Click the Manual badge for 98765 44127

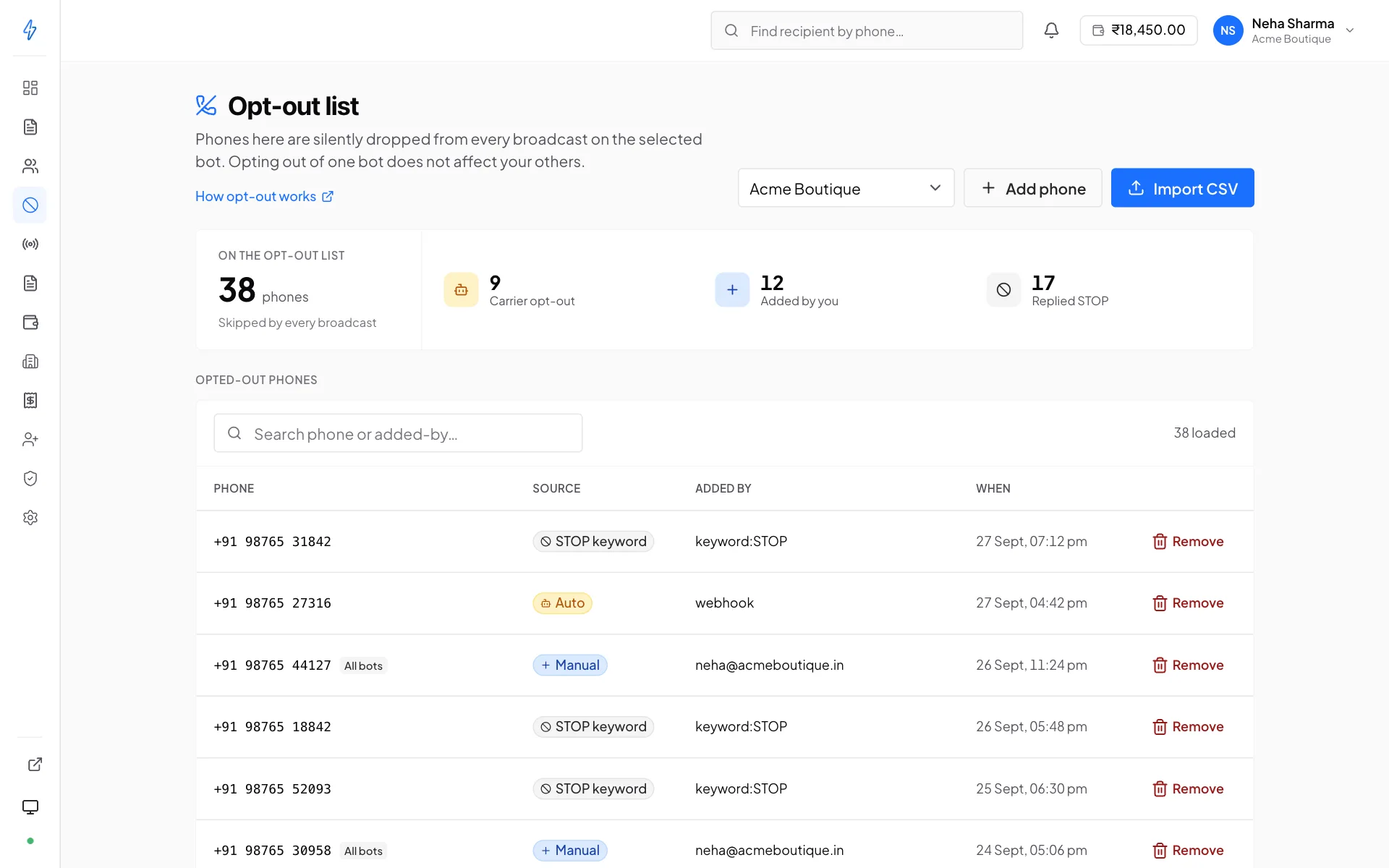click(570, 665)
